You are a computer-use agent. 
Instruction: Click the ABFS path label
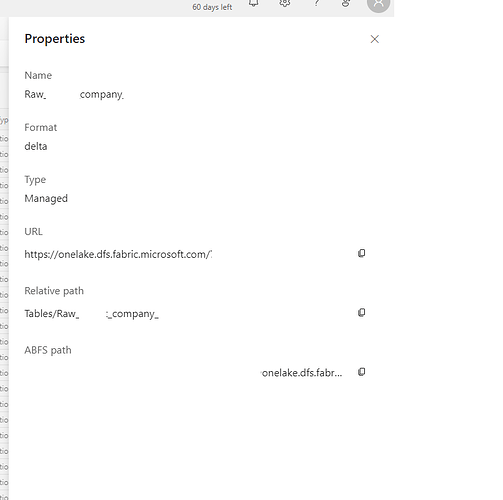click(x=48, y=350)
